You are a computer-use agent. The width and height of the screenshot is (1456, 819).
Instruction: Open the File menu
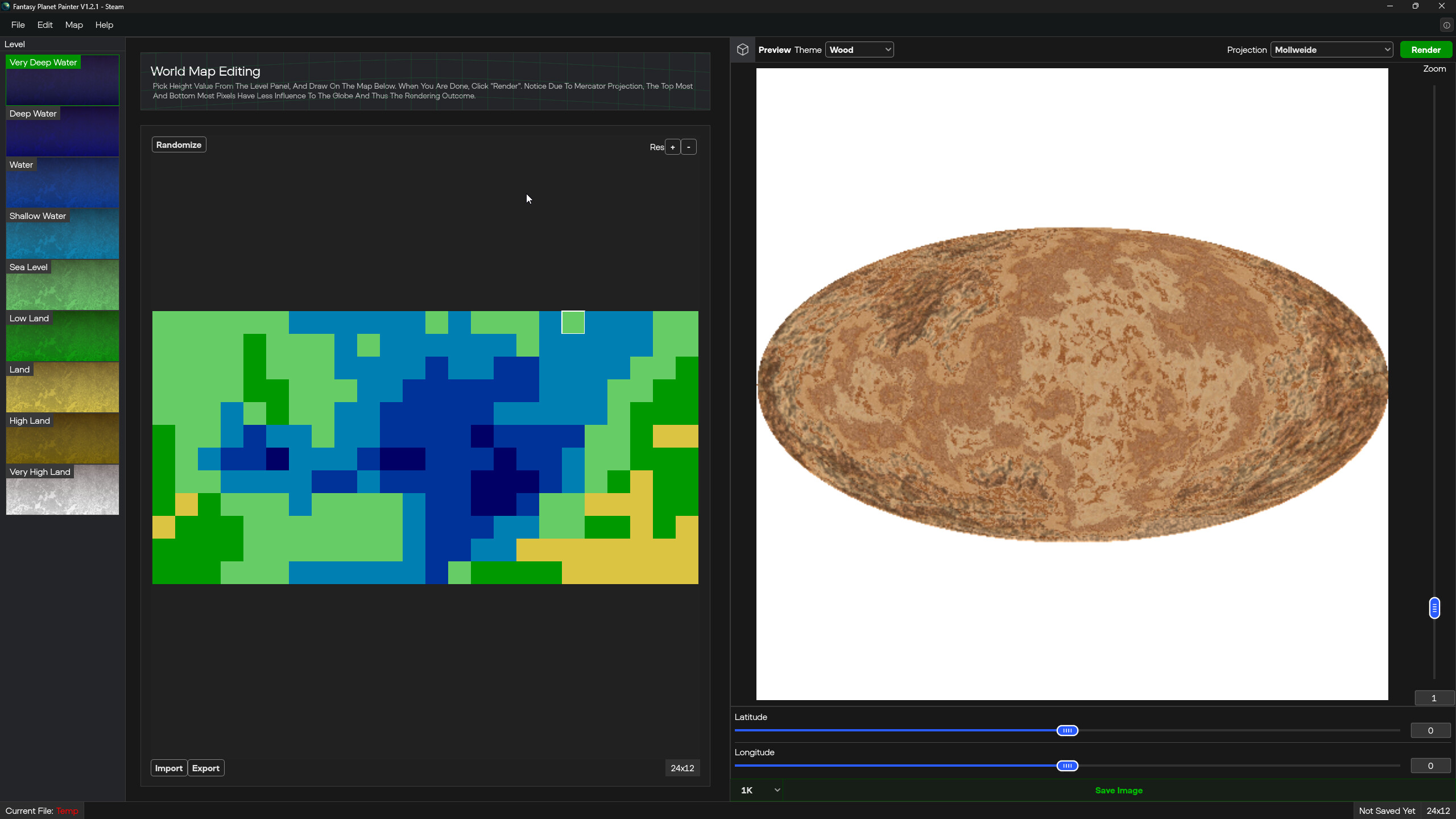[x=18, y=25]
